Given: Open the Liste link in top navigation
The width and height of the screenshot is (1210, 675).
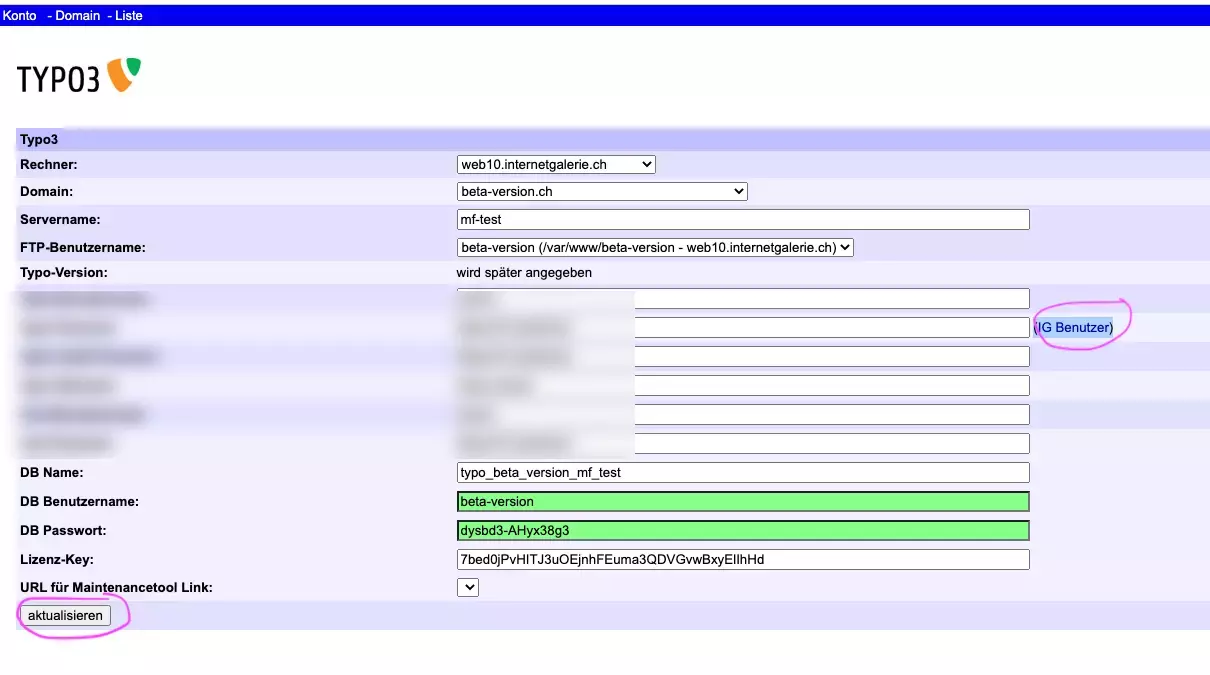Looking at the screenshot, I should (x=129, y=16).
